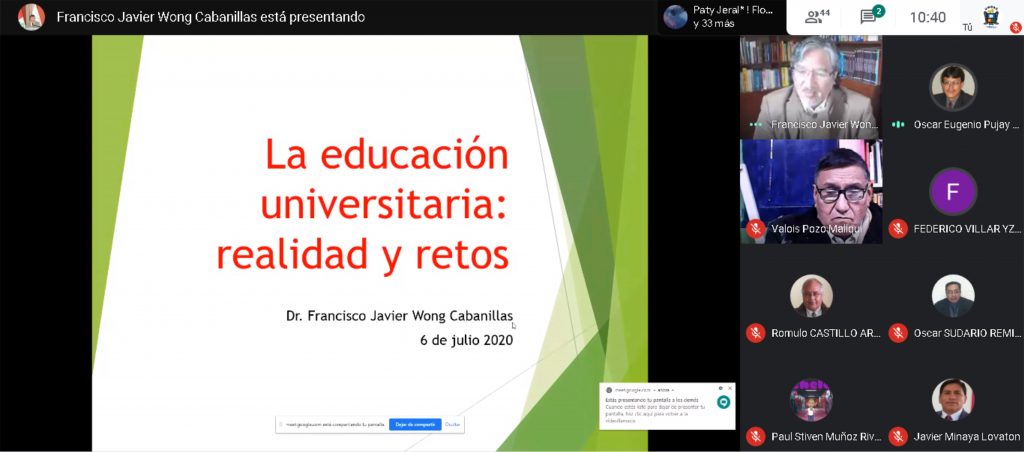
Task: Click Oscar Sudario Remi's profile picture
Action: 953,296
